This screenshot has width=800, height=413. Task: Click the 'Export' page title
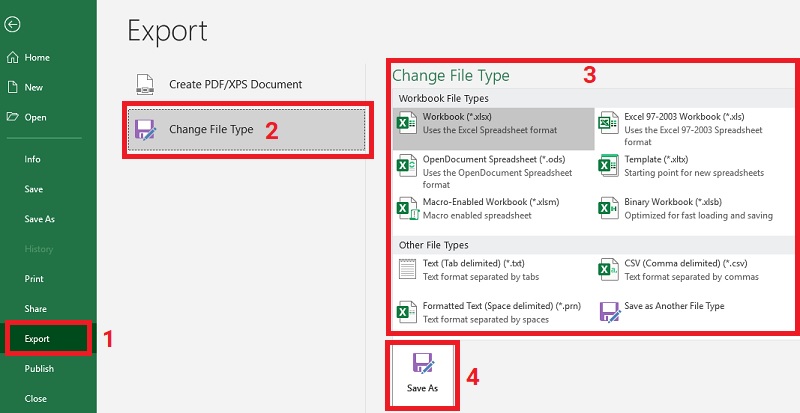click(167, 32)
